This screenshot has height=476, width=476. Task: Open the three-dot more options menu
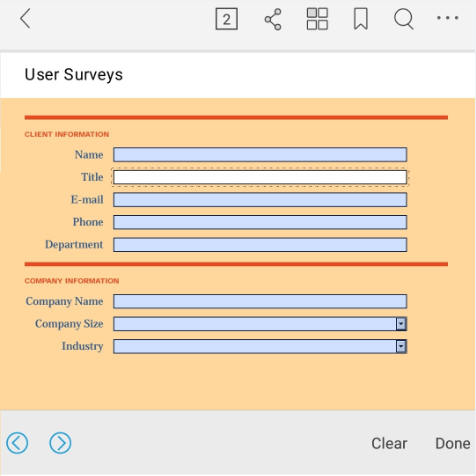click(448, 18)
